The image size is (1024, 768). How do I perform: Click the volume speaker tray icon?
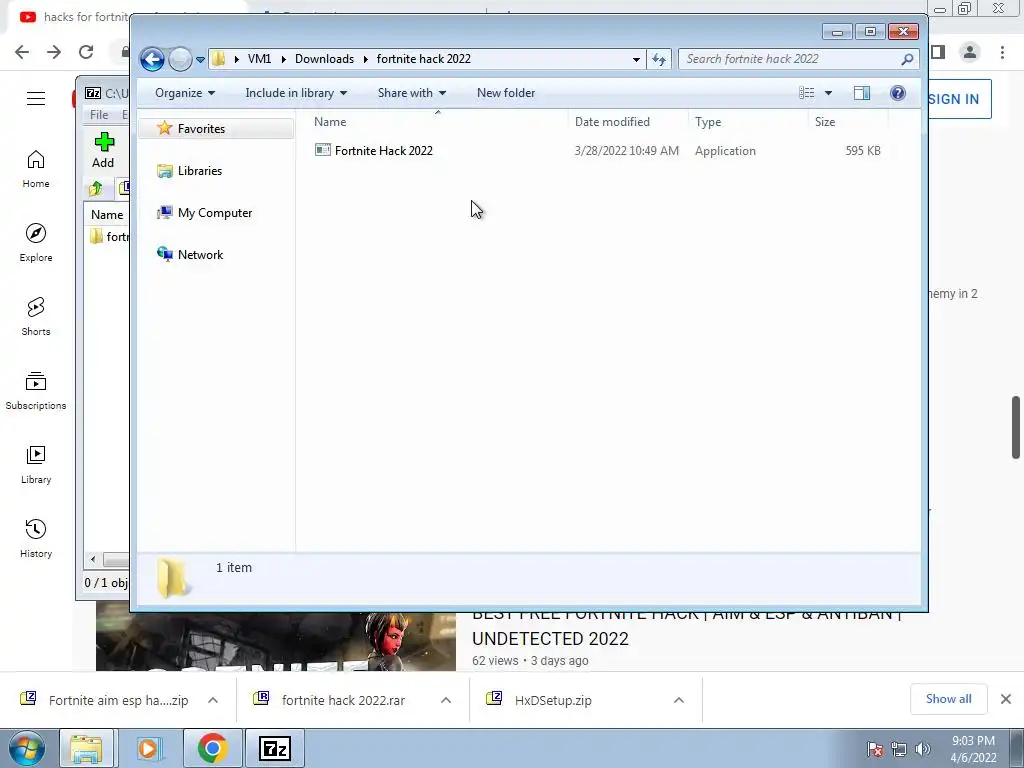[923, 749]
